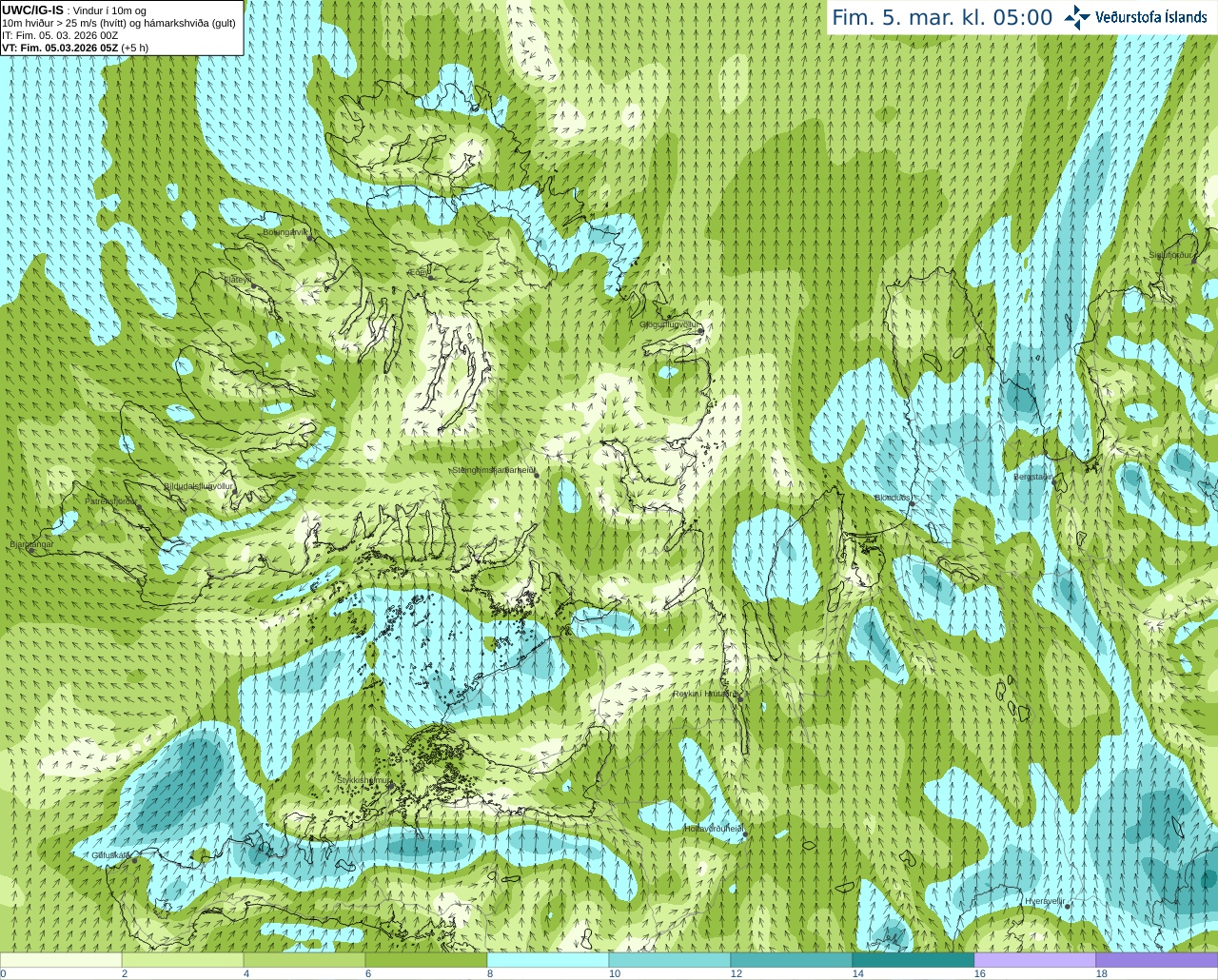Viewport: 1218px width, 980px height.
Task: Click the 14–16 m/s dark teal swatch
Action: tap(913, 960)
